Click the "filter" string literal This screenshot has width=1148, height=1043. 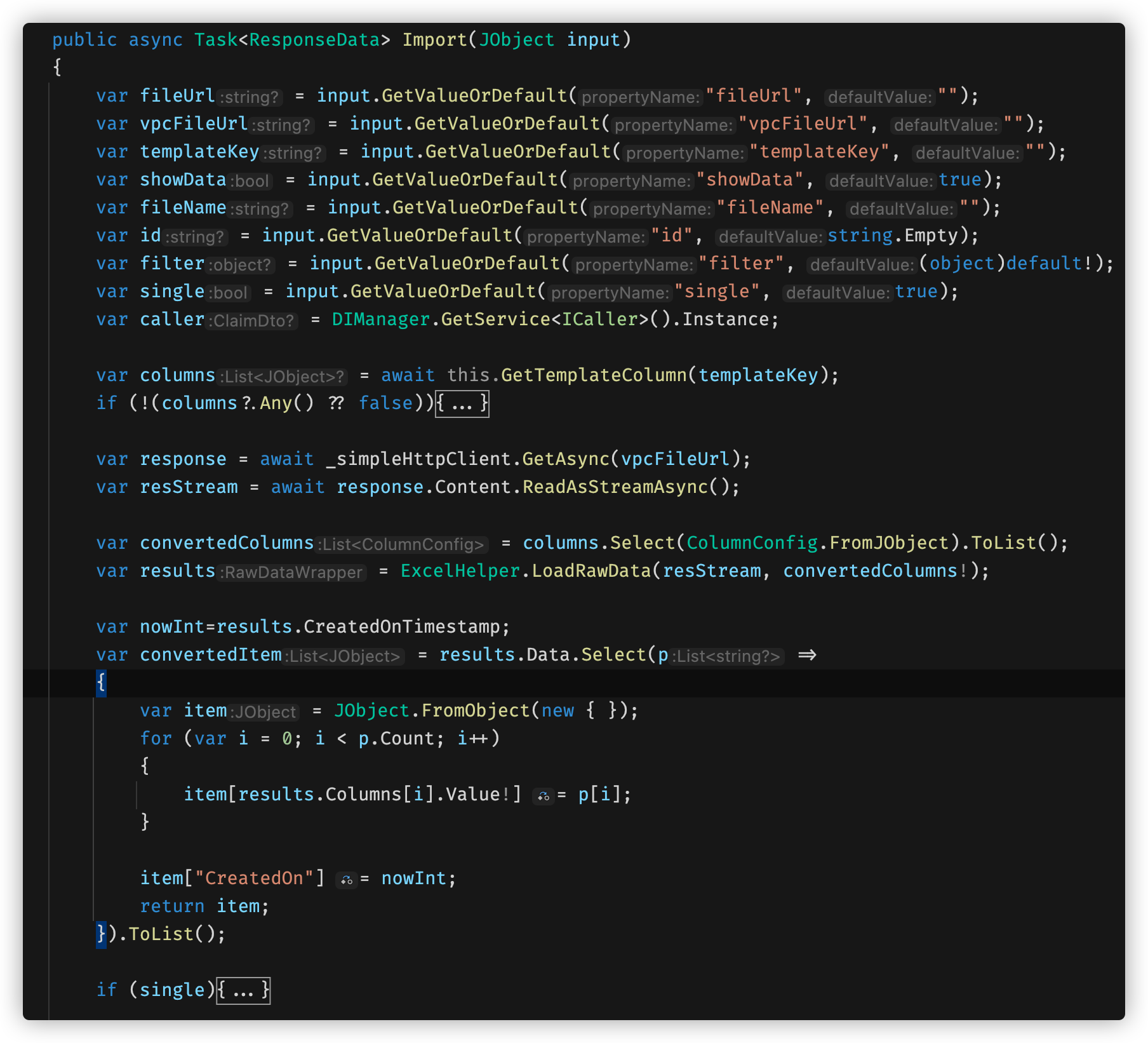(x=742, y=263)
